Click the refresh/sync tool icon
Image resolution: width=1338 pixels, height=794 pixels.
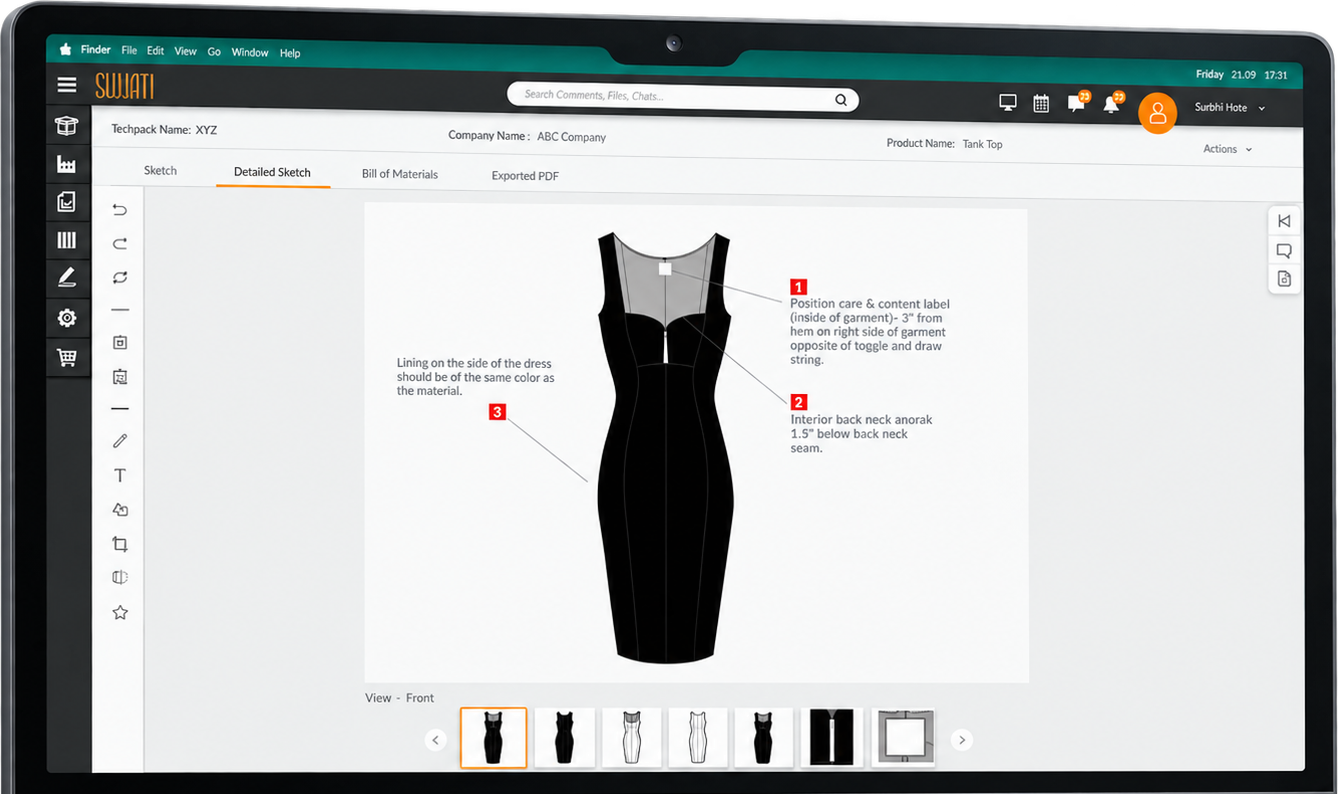[120, 277]
